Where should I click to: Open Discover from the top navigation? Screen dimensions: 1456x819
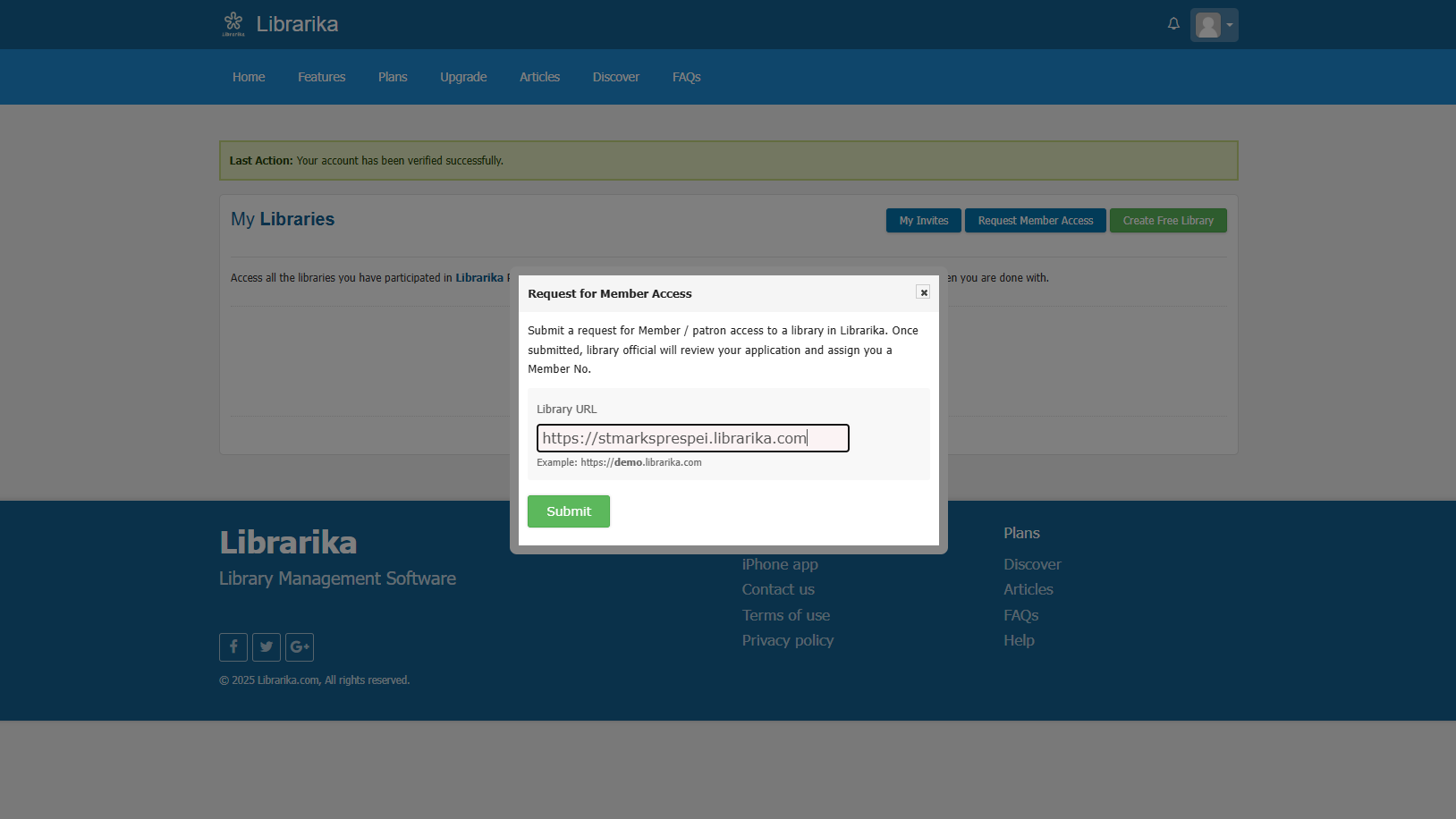click(x=615, y=77)
